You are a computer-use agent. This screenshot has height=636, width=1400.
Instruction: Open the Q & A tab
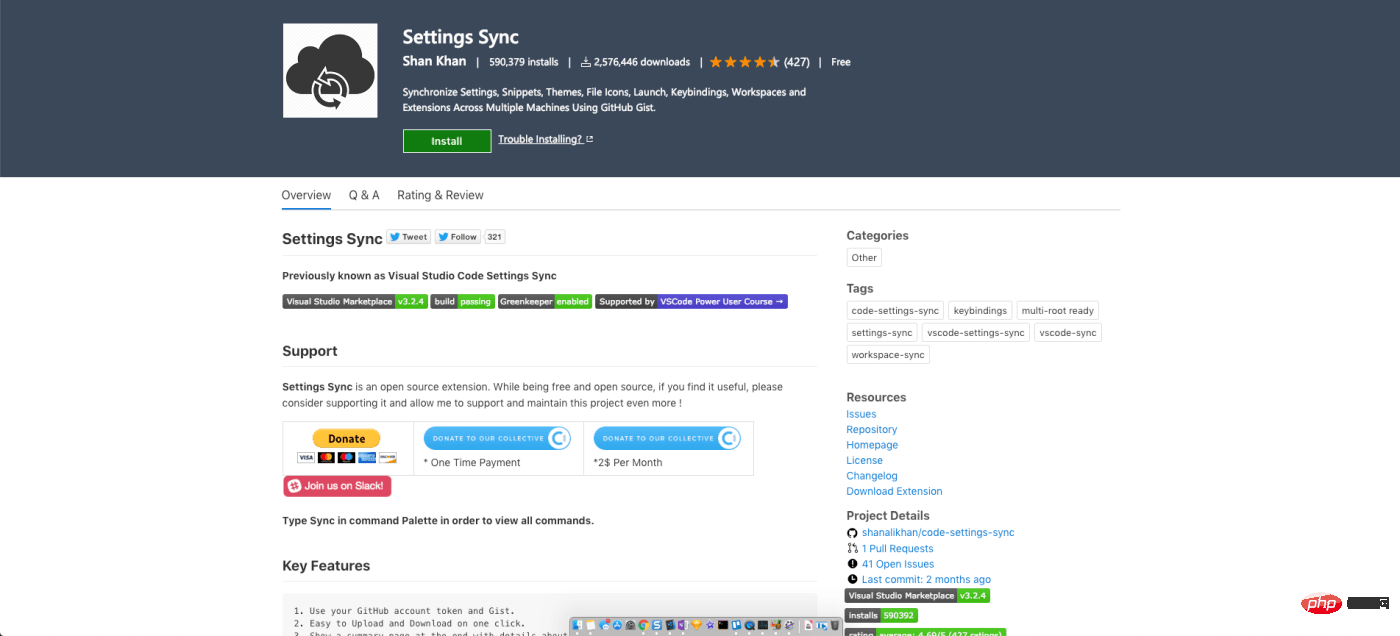click(364, 195)
